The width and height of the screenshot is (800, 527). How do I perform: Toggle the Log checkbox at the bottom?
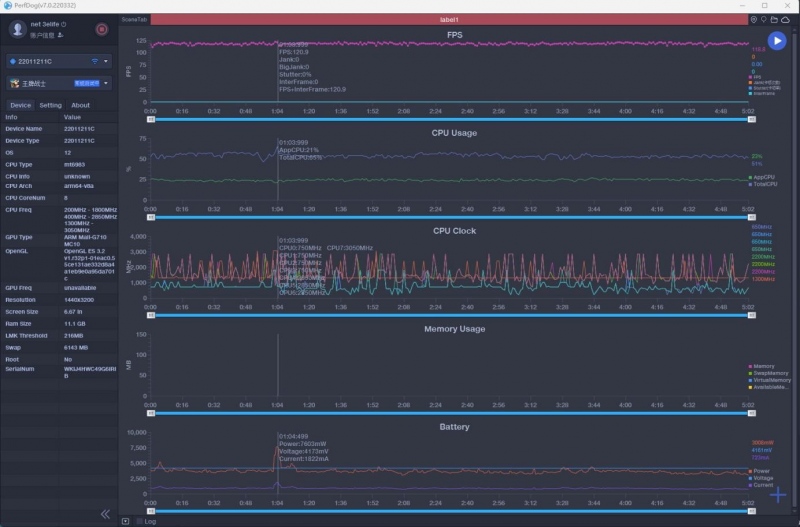[x=139, y=521]
